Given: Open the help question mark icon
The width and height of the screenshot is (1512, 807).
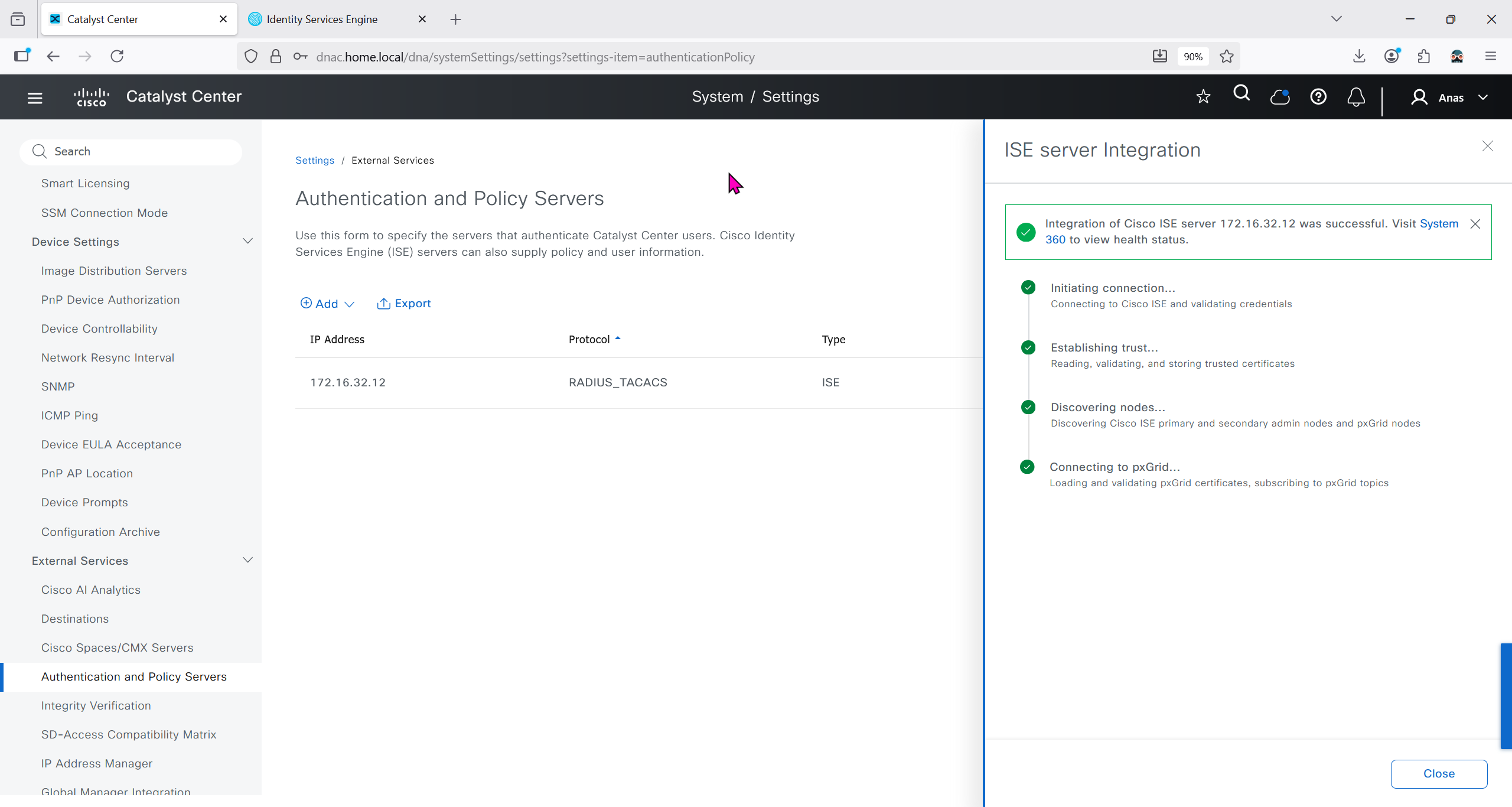Looking at the screenshot, I should point(1318,97).
